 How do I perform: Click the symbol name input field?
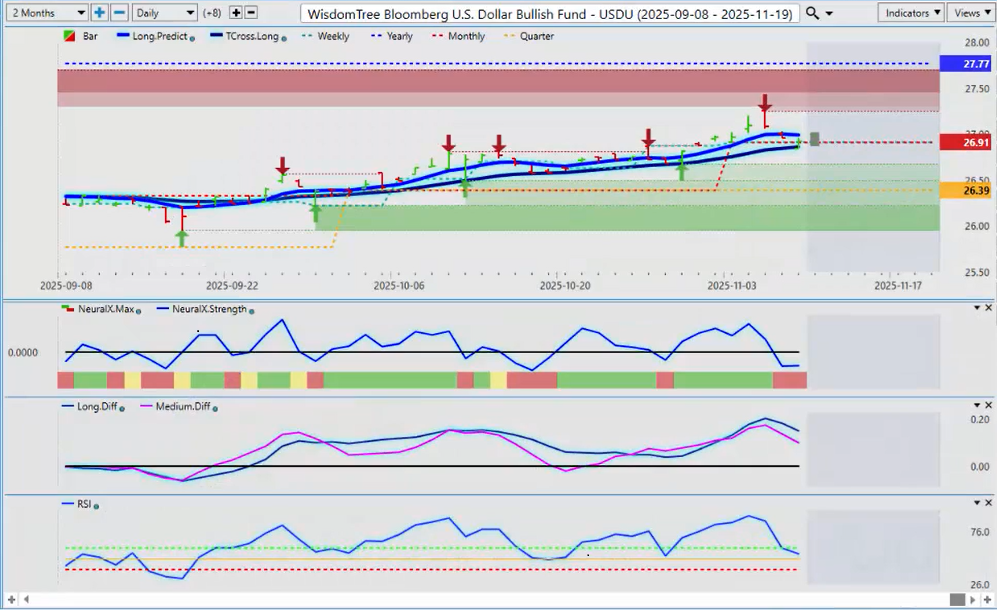pyautogui.click(x=550, y=13)
